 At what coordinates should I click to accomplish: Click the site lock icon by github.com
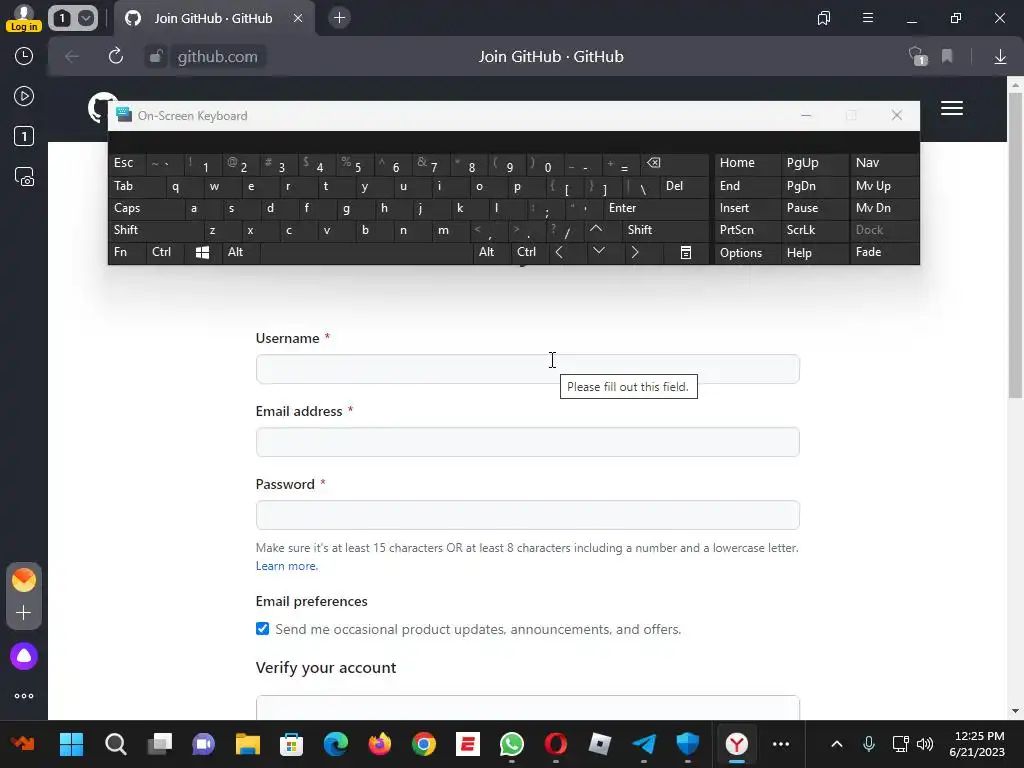click(156, 57)
